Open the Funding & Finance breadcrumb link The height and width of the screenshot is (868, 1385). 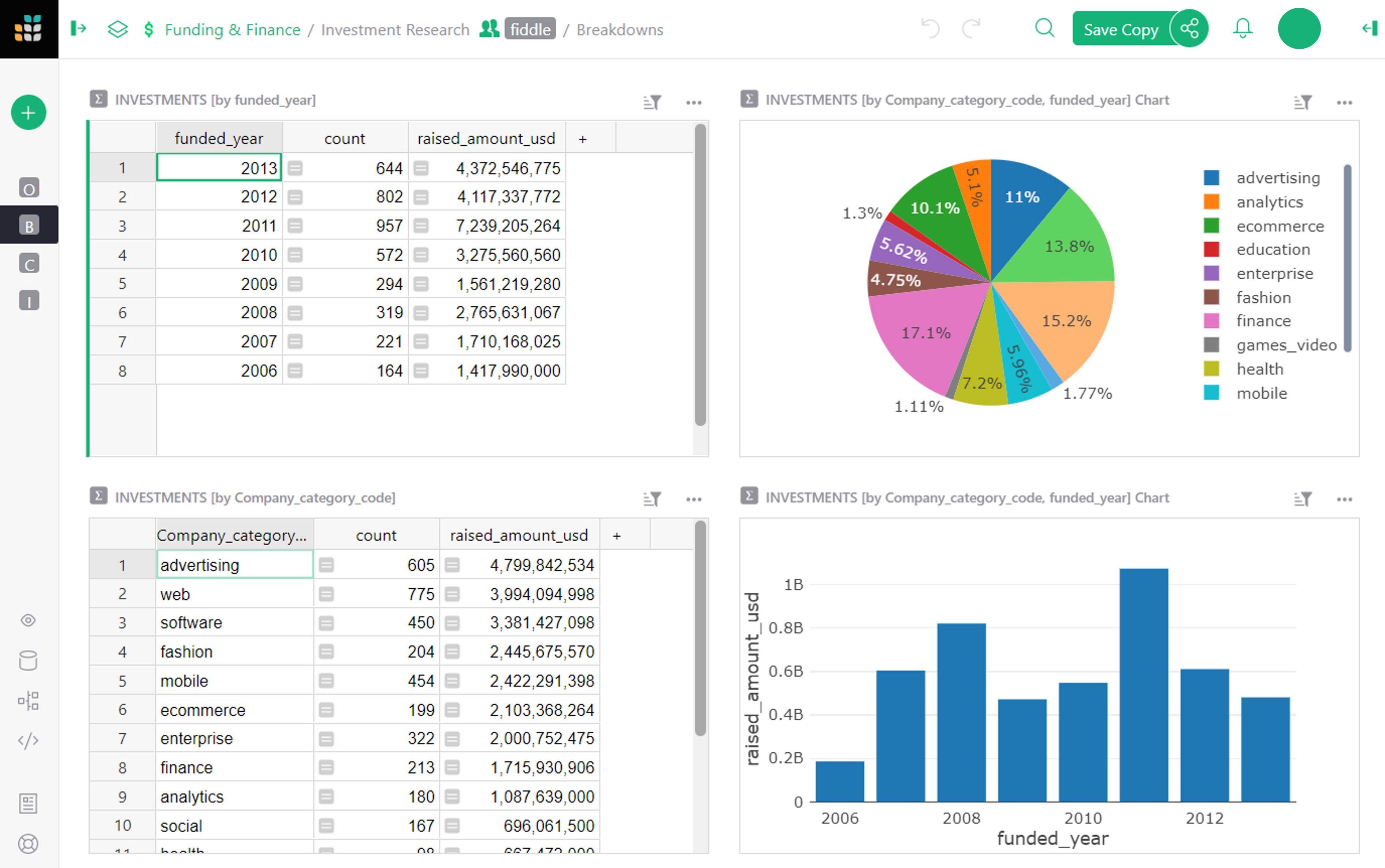232,29
